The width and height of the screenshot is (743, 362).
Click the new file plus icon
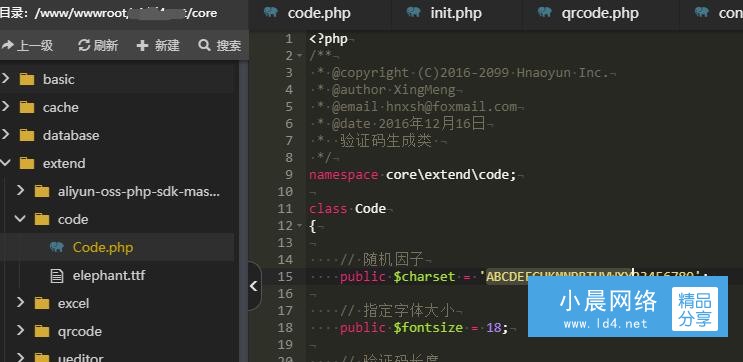coord(142,45)
